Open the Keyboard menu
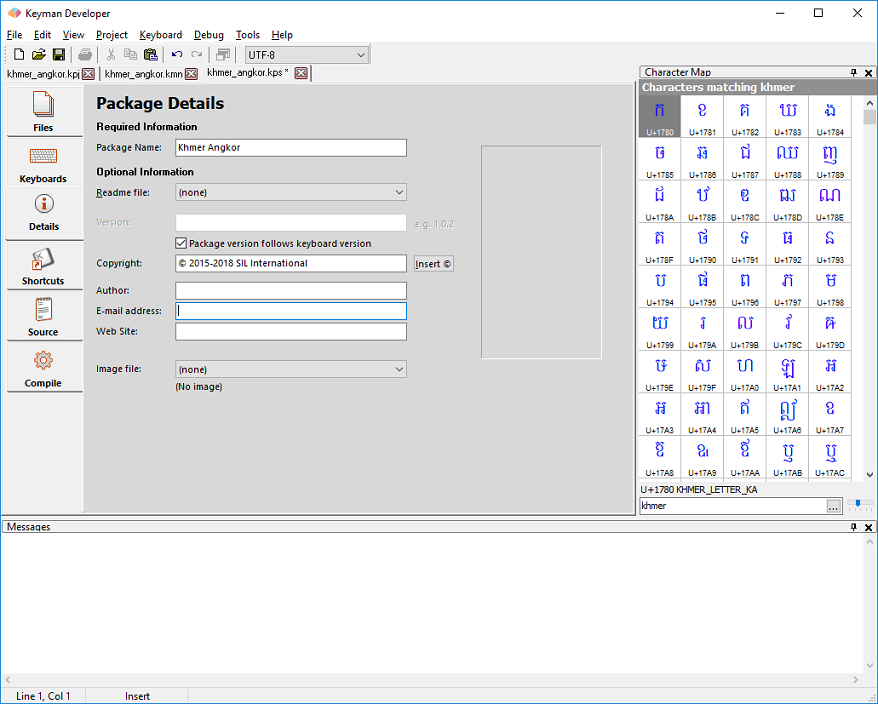Screen dimensions: 878x704 pos(161,35)
